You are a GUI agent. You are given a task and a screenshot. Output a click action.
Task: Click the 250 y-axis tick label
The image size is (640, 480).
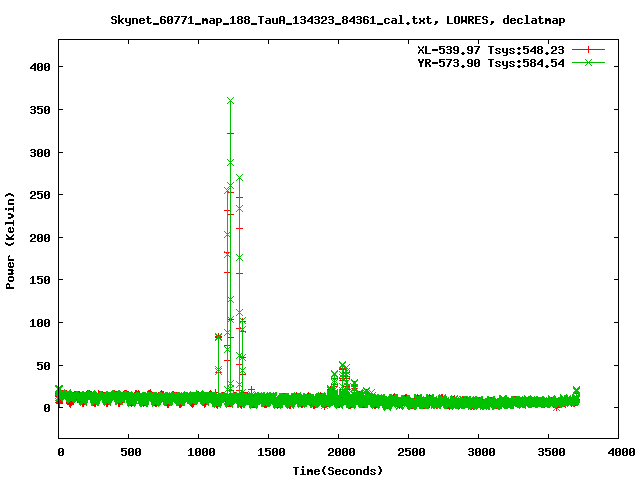(40, 195)
